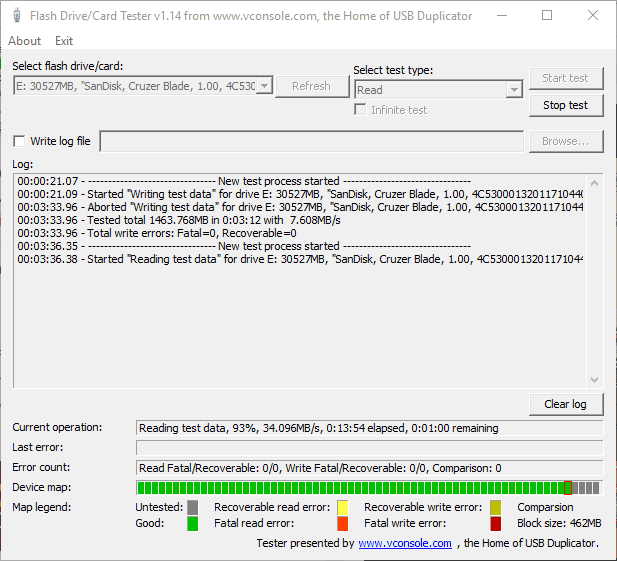Click the Stop test button

click(x=566, y=105)
